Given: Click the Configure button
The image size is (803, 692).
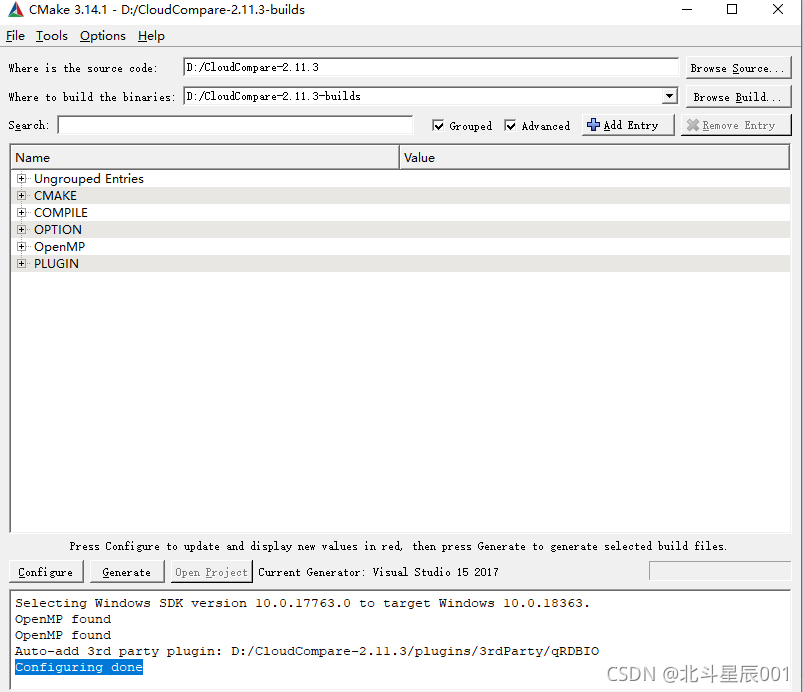Looking at the screenshot, I should point(46,572).
